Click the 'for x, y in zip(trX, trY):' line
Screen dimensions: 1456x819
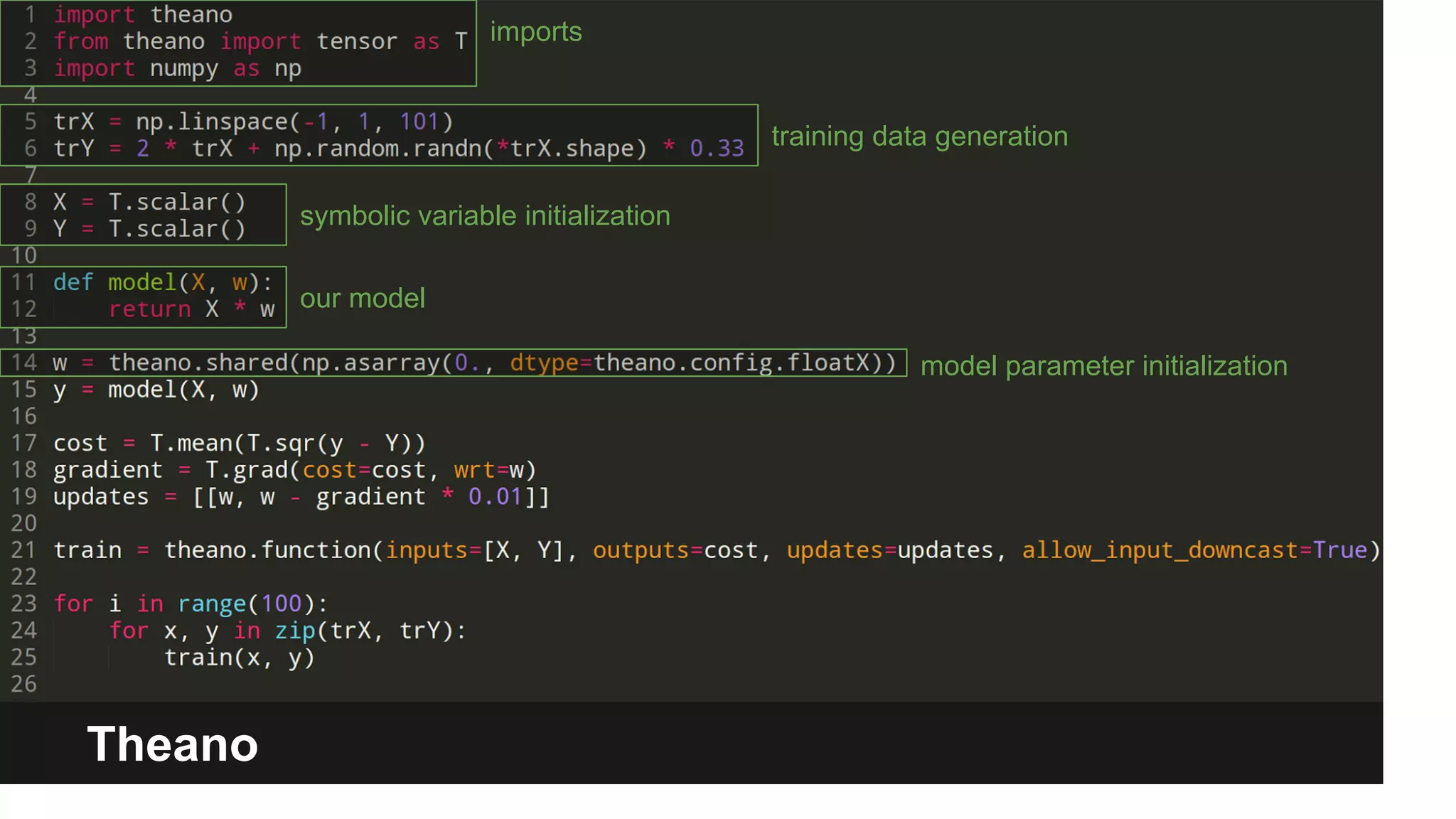288,631
